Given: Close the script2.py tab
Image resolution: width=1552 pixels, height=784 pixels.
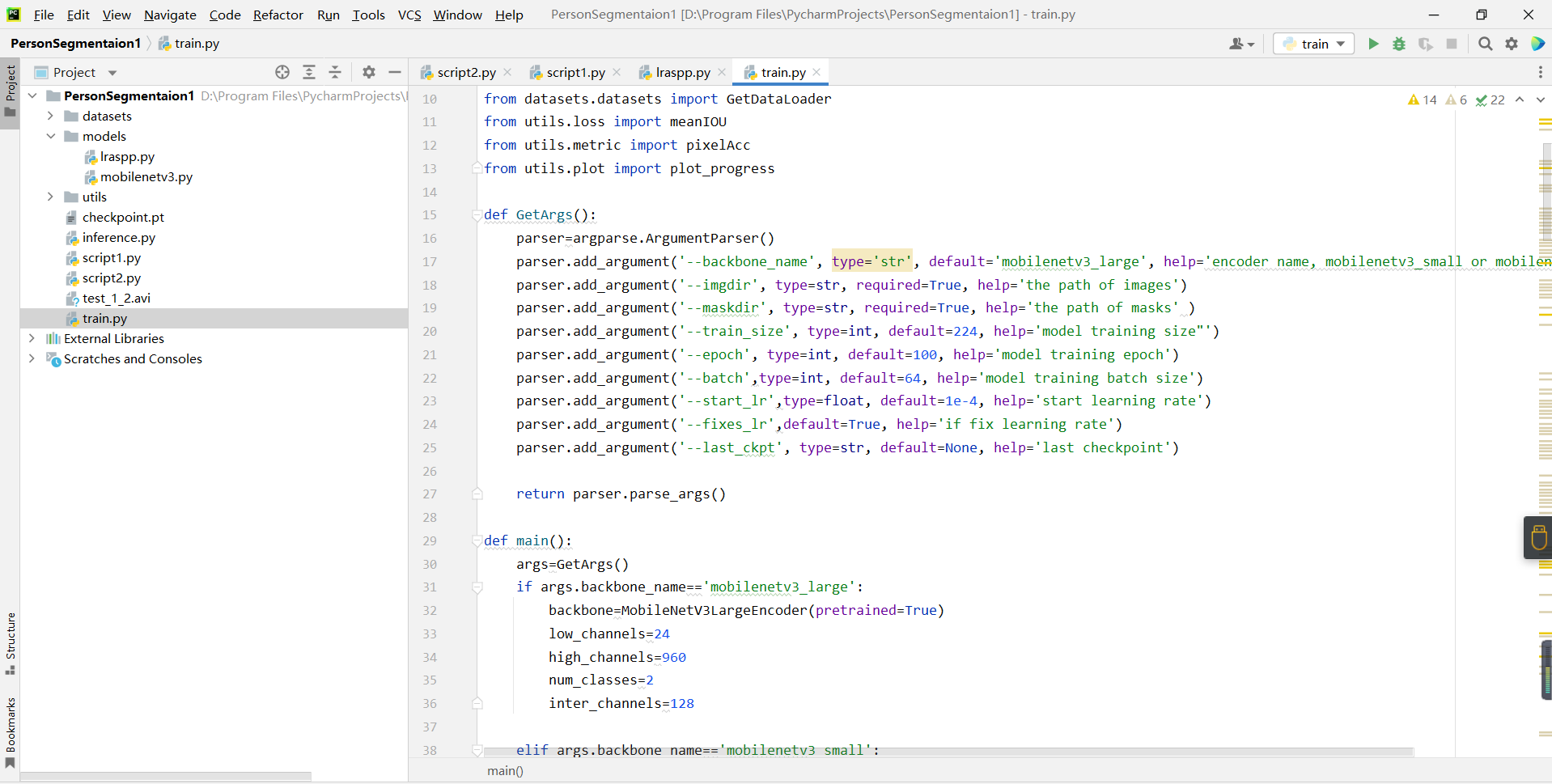Looking at the screenshot, I should [x=507, y=72].
